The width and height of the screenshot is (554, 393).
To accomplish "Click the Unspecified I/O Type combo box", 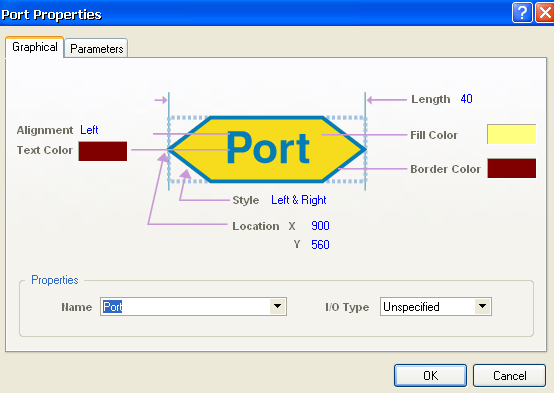I will point(436,306).
